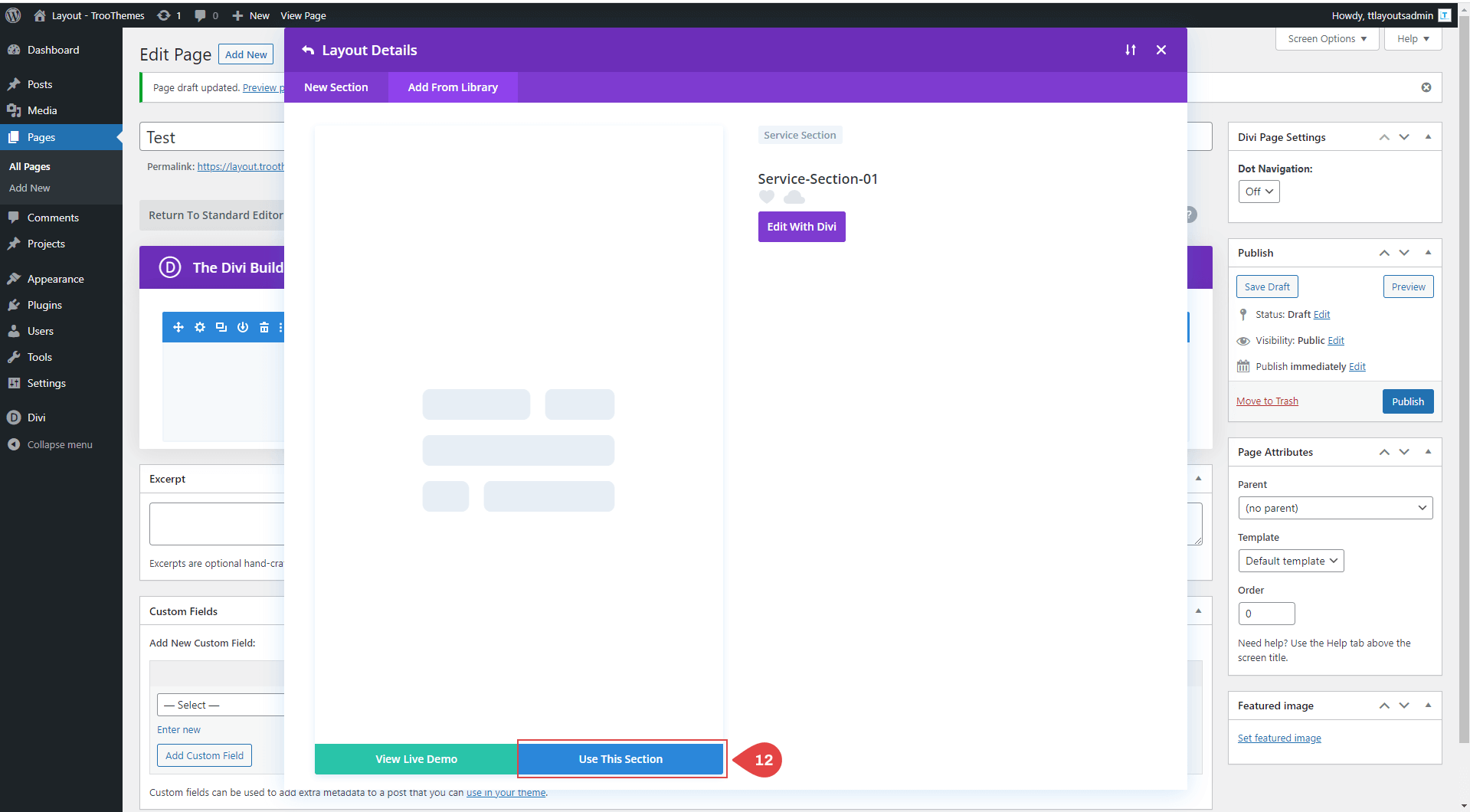Edit the Draft status
Image resolution: width=1470 pixels, height=812 pixels.
[x=1321, y=315]
